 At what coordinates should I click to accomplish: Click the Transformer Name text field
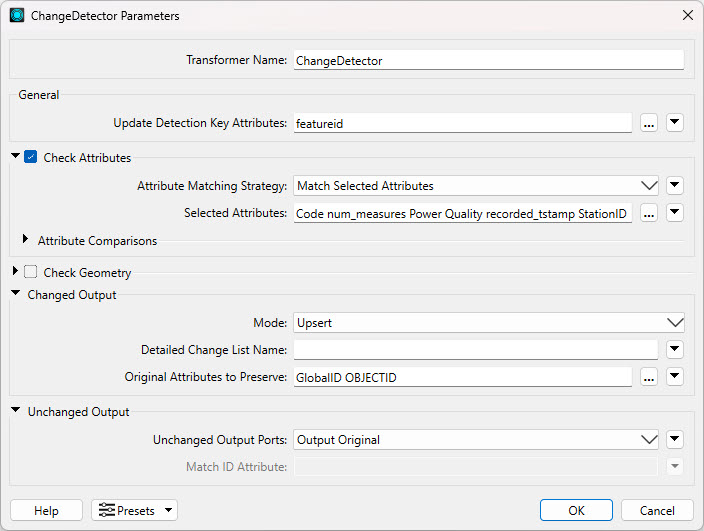[488, 60]
